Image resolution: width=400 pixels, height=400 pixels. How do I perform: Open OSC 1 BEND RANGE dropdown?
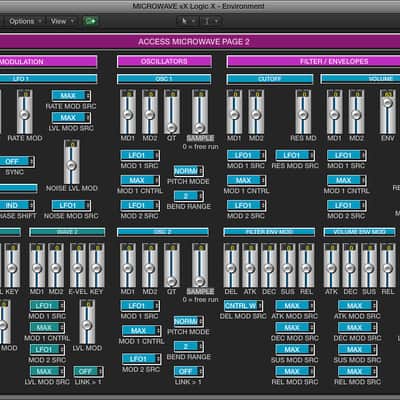(188, 196)
